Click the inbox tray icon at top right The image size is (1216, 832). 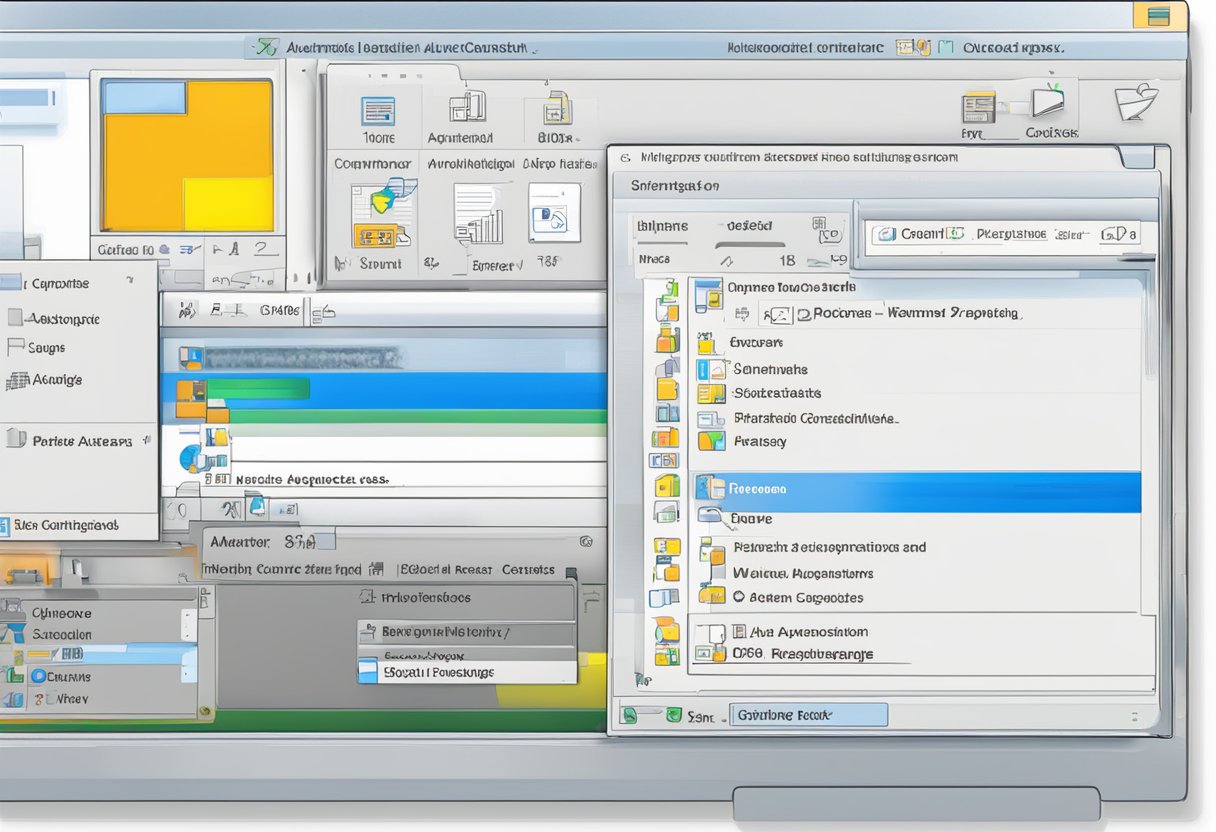(1136, 103)
